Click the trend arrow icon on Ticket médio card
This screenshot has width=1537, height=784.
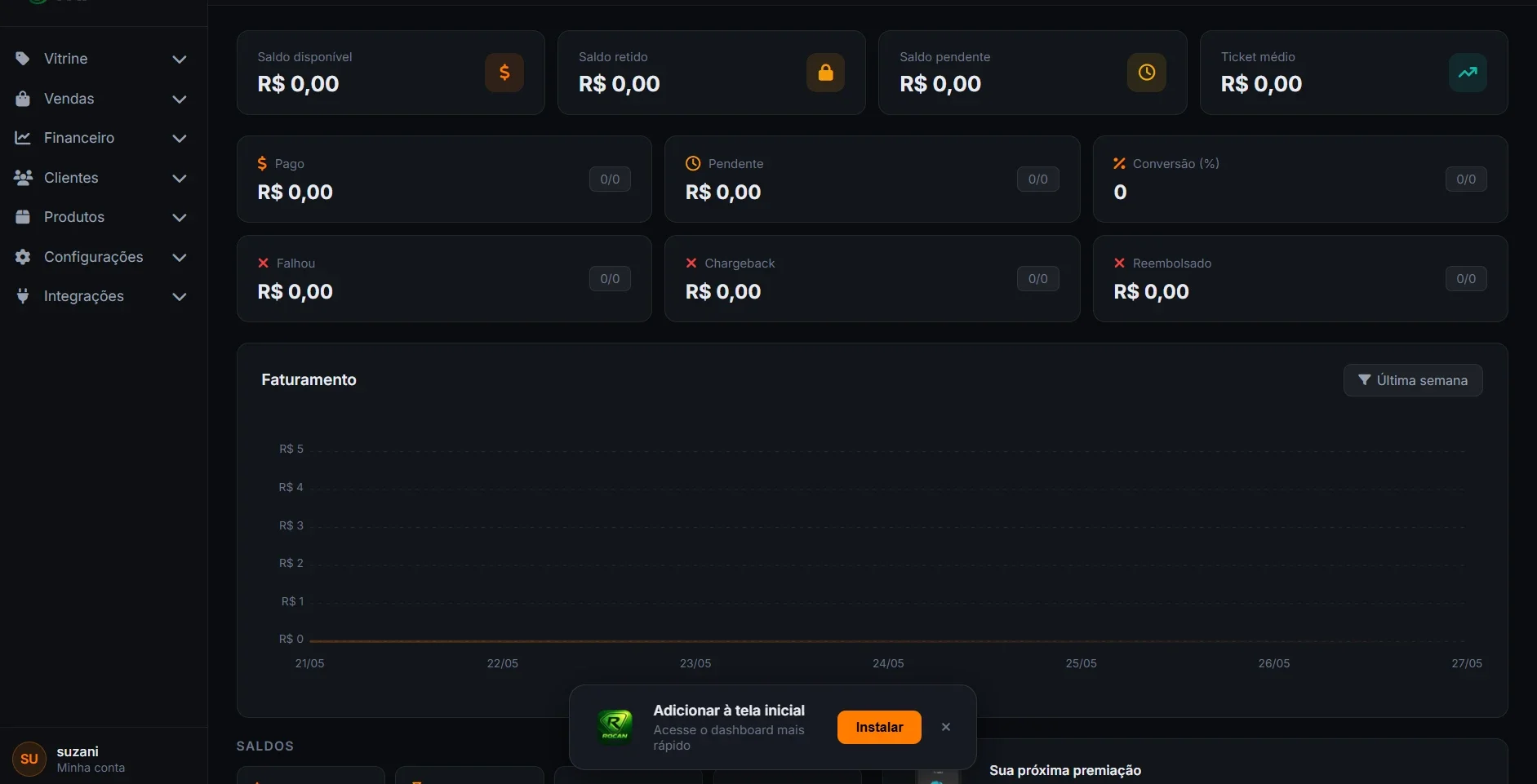pos(1468,73)
